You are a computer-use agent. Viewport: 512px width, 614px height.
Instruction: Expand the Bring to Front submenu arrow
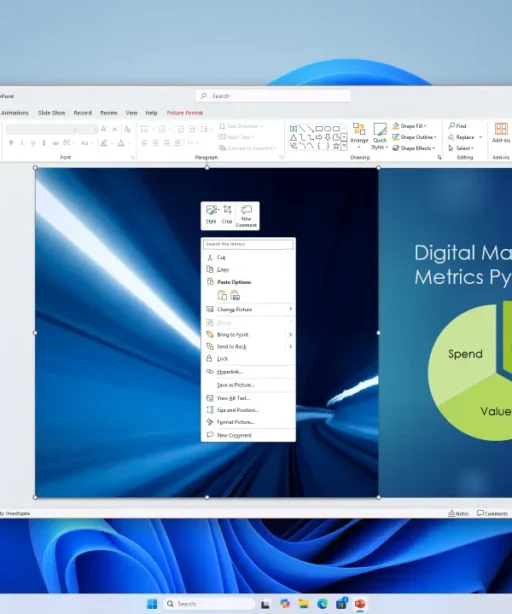click(x=290, y=335)
